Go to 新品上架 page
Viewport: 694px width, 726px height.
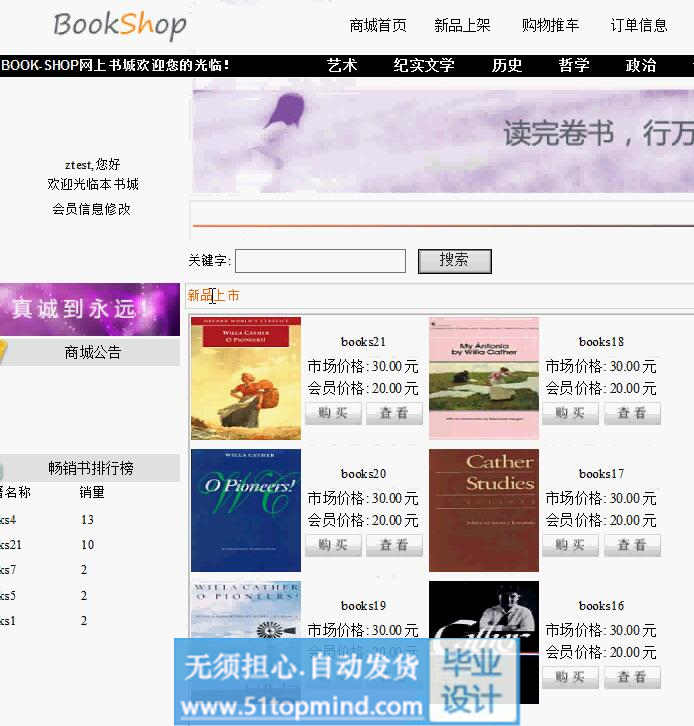(x=462, y=25)
